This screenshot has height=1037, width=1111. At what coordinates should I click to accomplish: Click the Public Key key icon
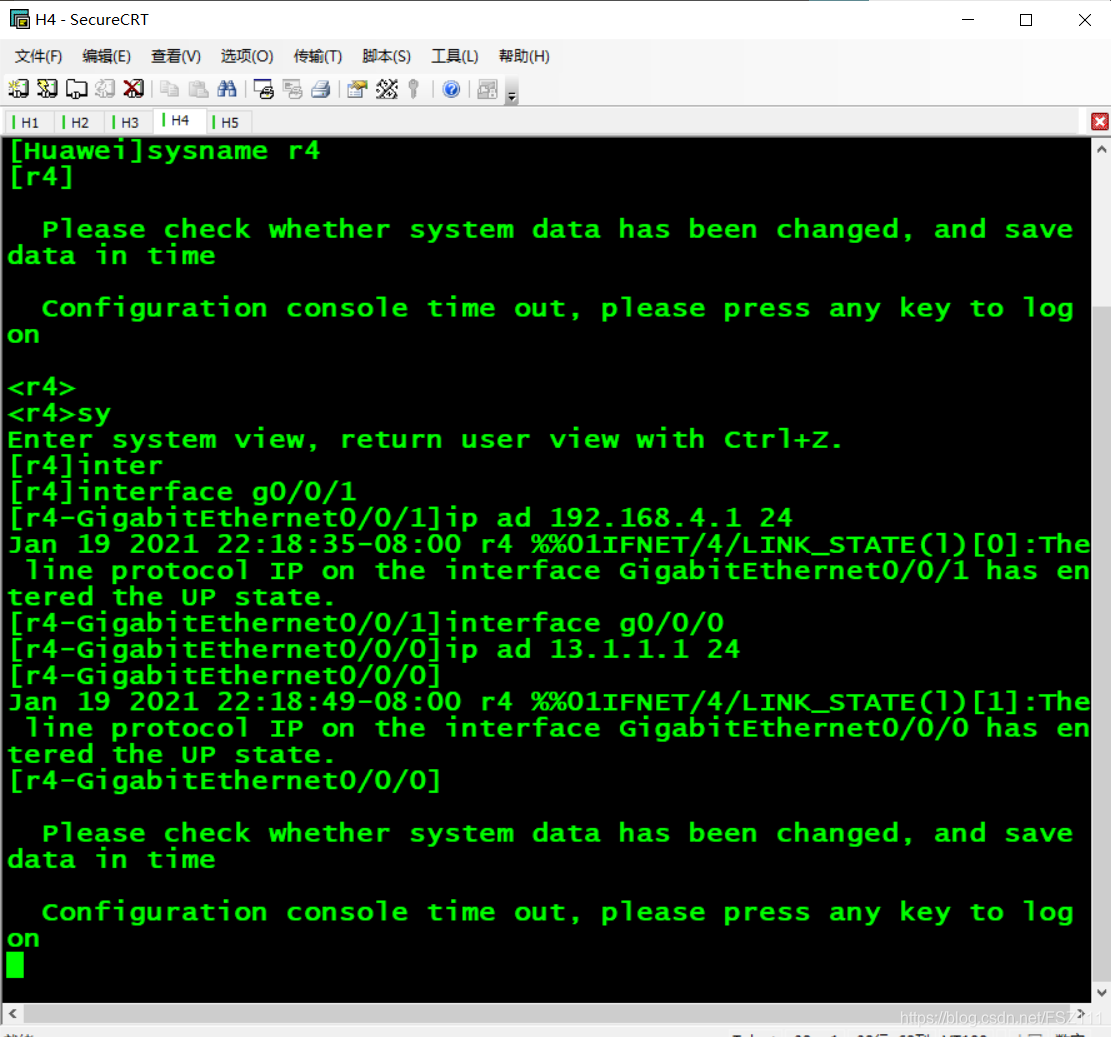pyautogui.click(x=414, y=89)
